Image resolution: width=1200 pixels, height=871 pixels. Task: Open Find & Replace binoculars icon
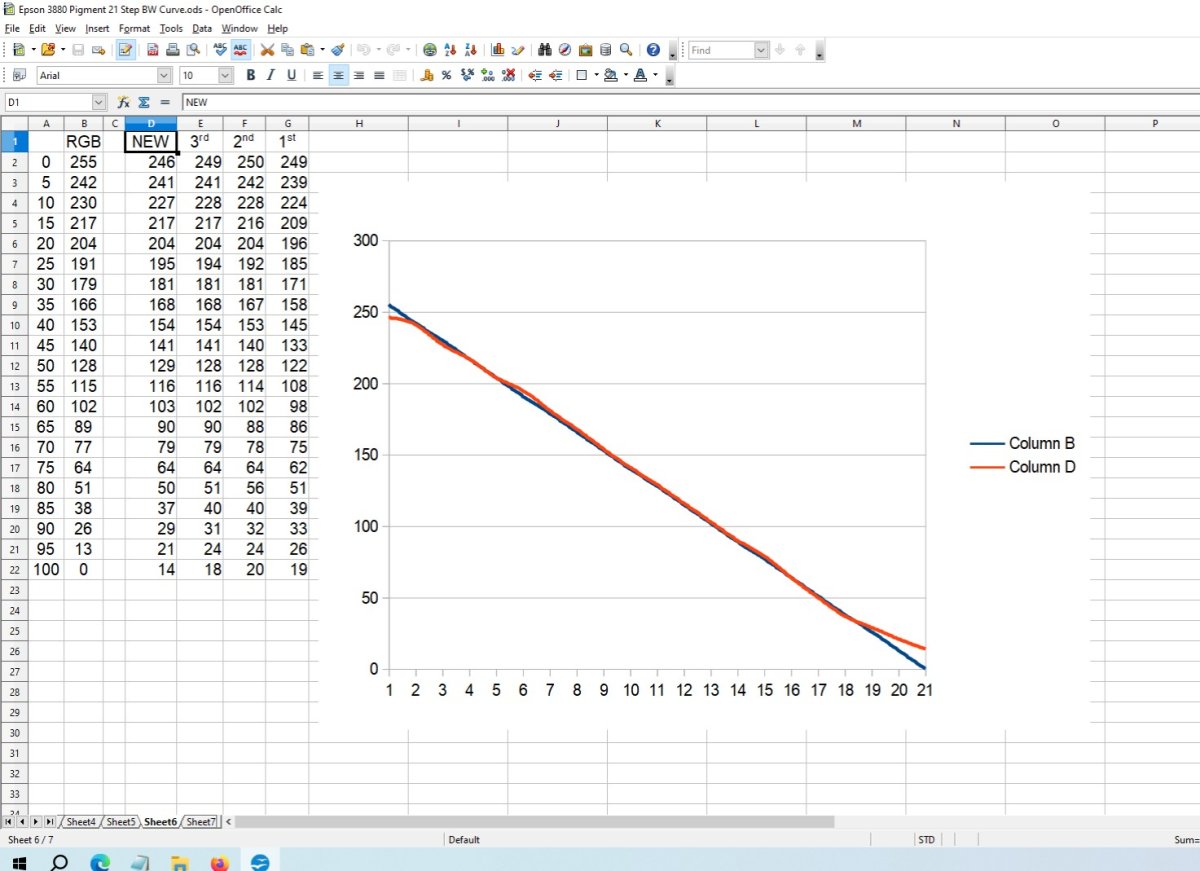(x=545, y=50)
